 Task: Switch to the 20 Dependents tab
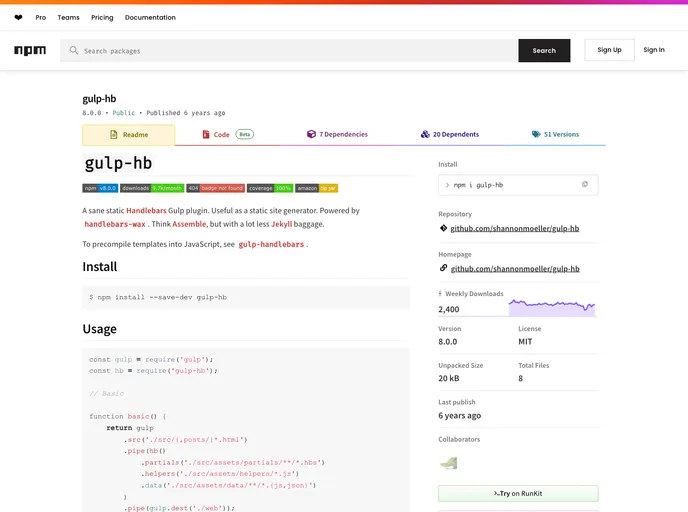point(450,134)
